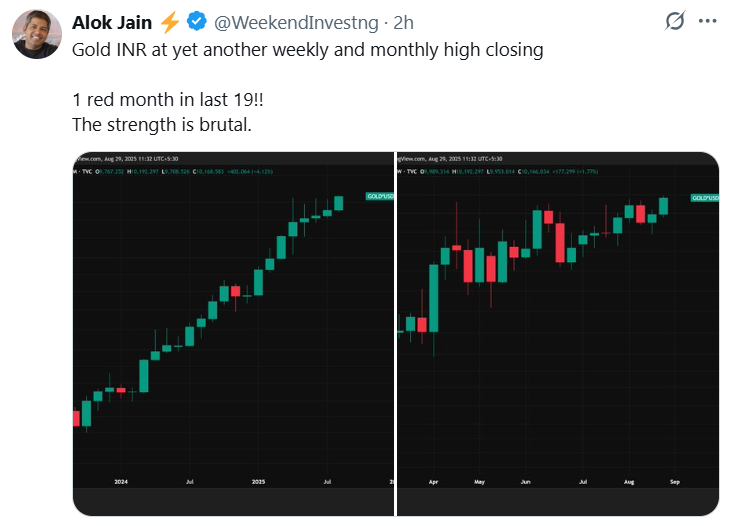Open the three-dot more options menu
This screenshot has height=526, width=731.
click(707, 21)
